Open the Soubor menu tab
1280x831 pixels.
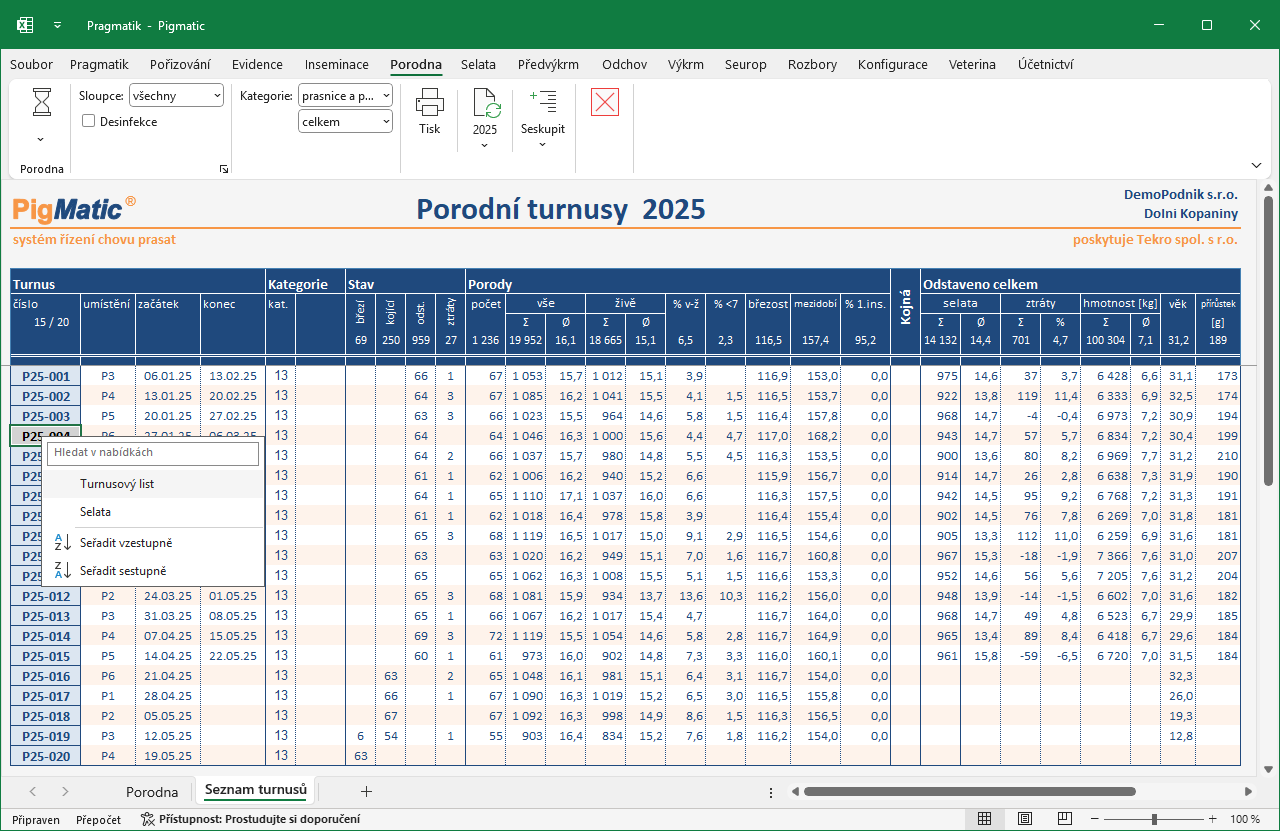point(32,65)
